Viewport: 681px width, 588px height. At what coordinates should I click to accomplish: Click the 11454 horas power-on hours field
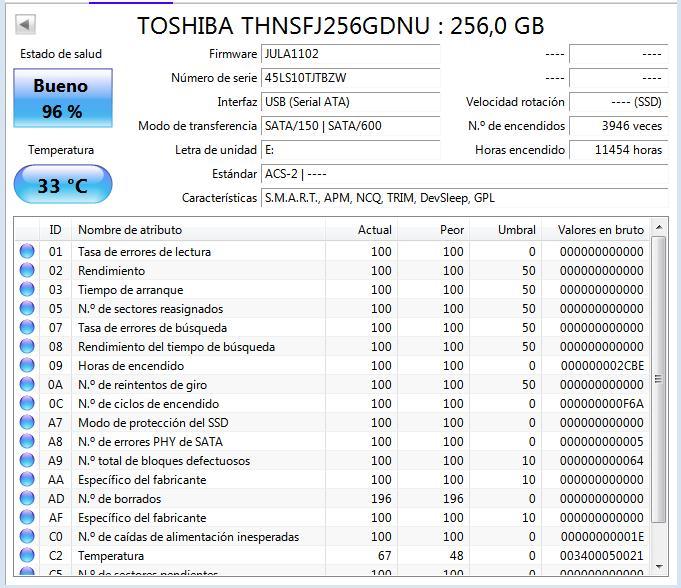click(618, 150)
